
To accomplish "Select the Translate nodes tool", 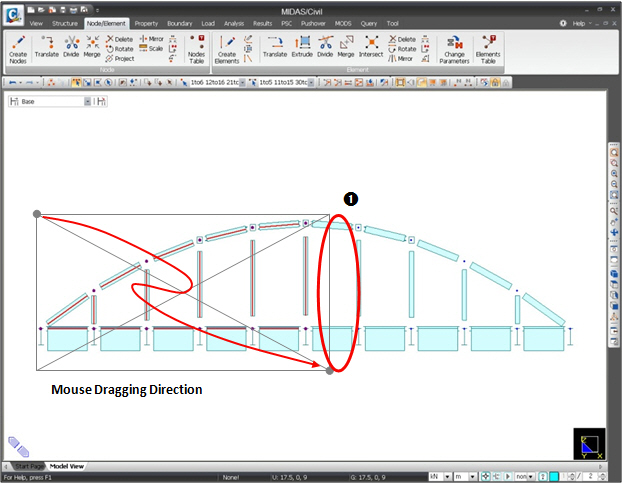I will point(47,49).
